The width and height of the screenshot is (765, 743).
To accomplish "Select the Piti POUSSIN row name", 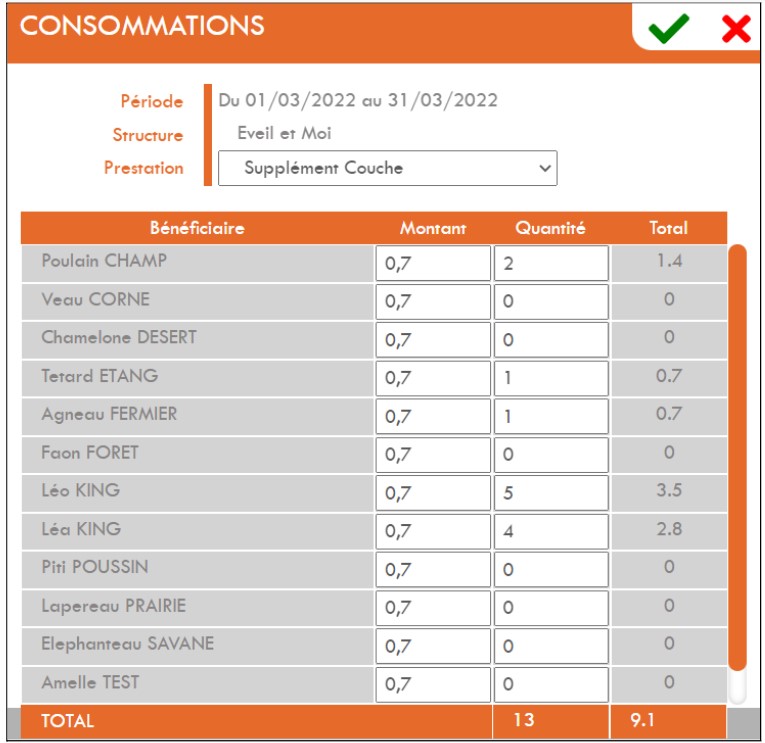I will 95,567.
